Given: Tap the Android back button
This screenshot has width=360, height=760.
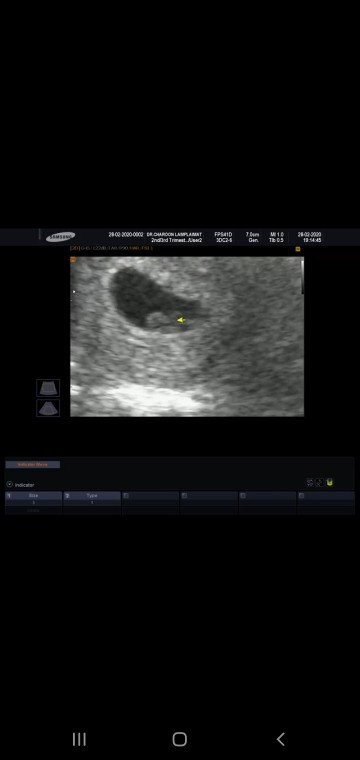Looking at the screenshot, I should (281, 739).
